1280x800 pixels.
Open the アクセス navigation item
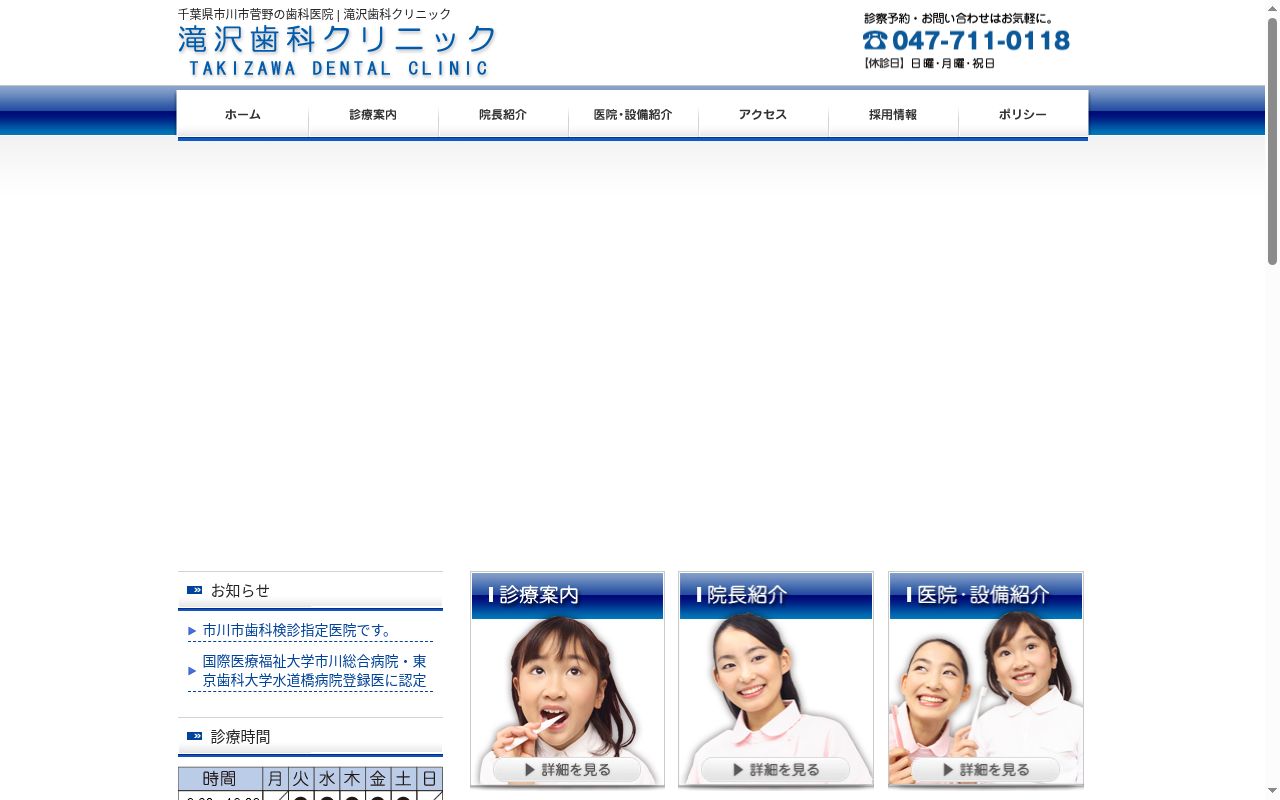point(763,114)
